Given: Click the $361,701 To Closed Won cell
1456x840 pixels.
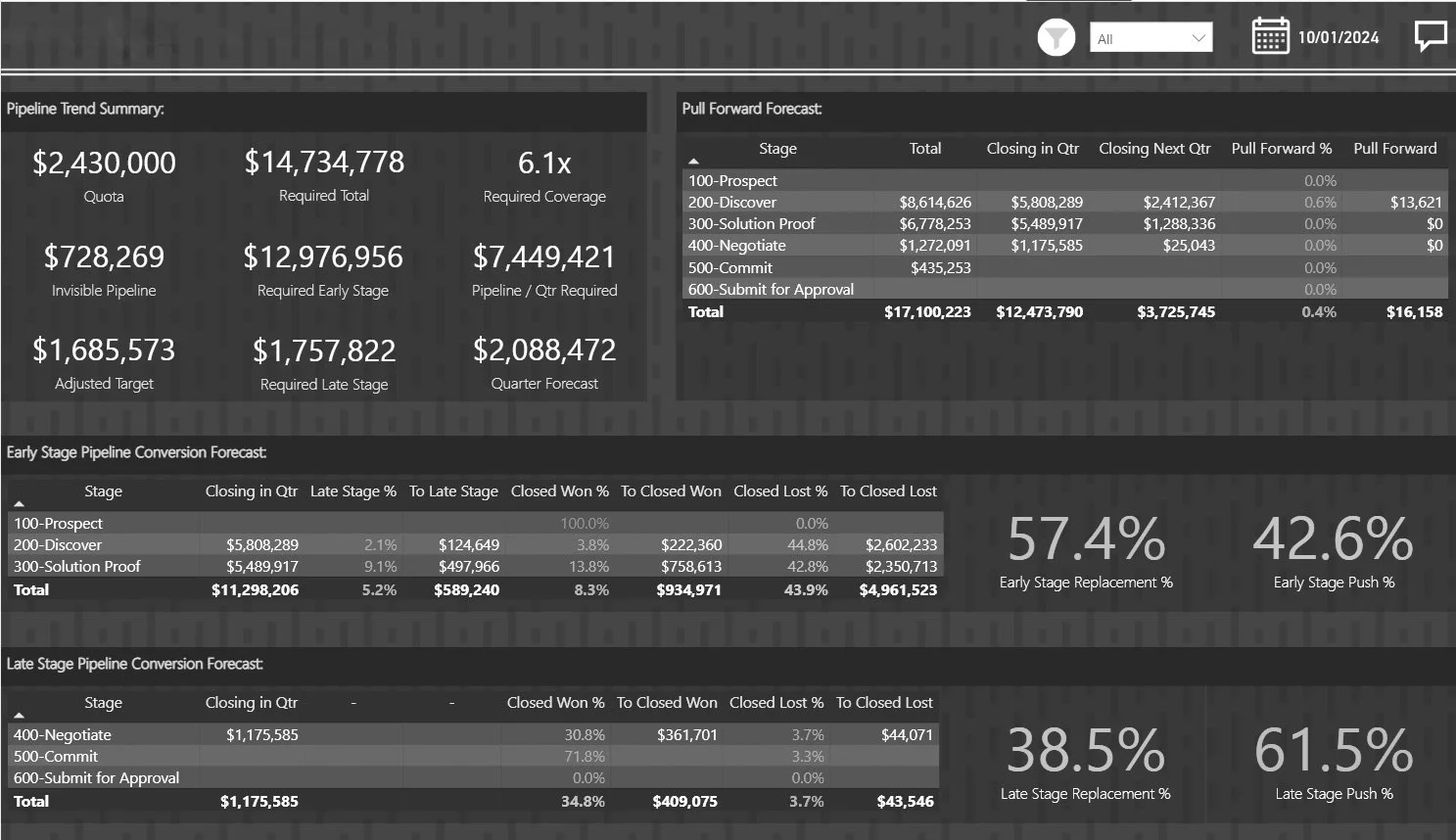Looking at the screenshot, I should (x=687, y=735).
